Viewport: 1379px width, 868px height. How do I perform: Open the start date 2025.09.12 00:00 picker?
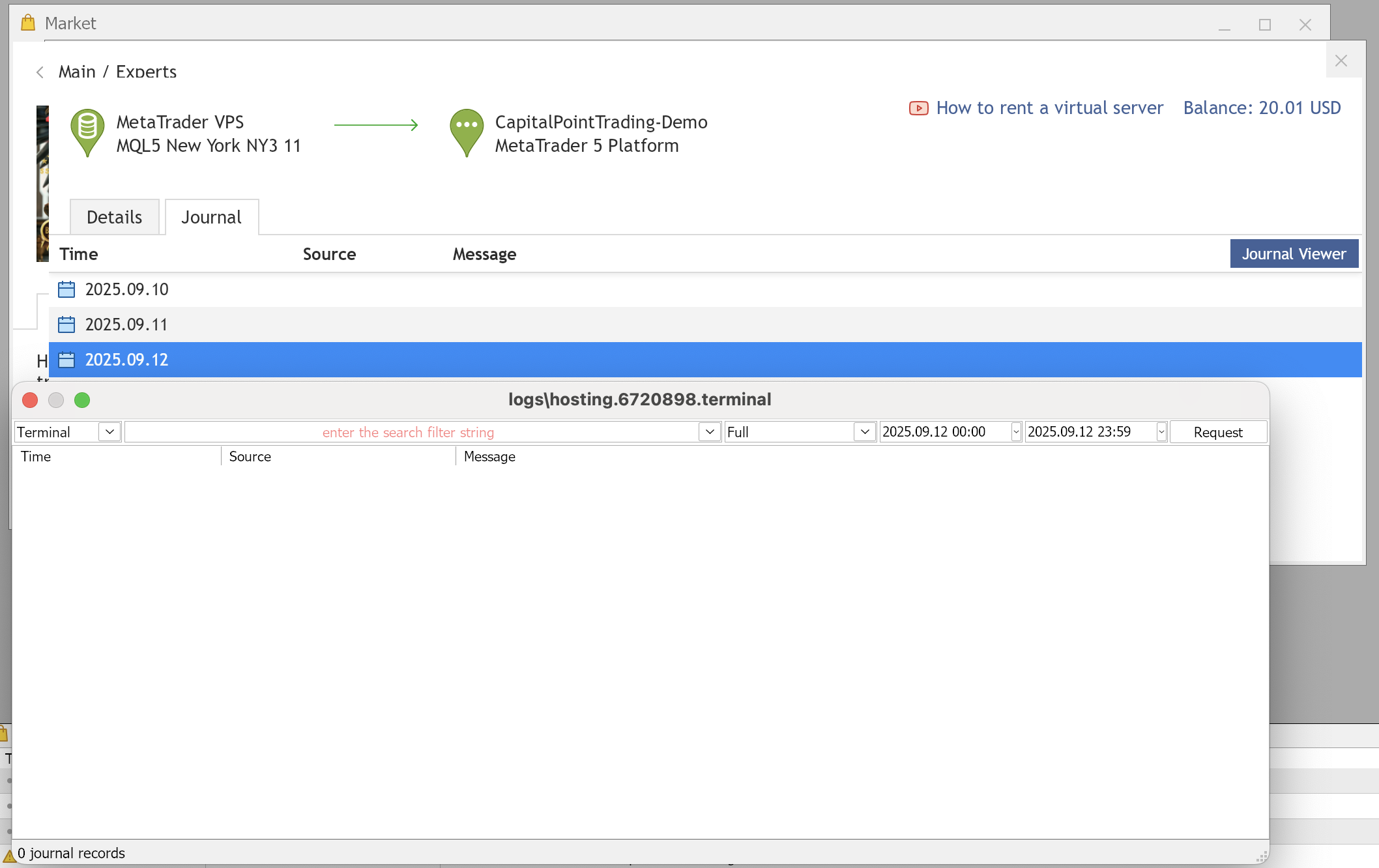pyautogui.click(x=1015, y=432)
